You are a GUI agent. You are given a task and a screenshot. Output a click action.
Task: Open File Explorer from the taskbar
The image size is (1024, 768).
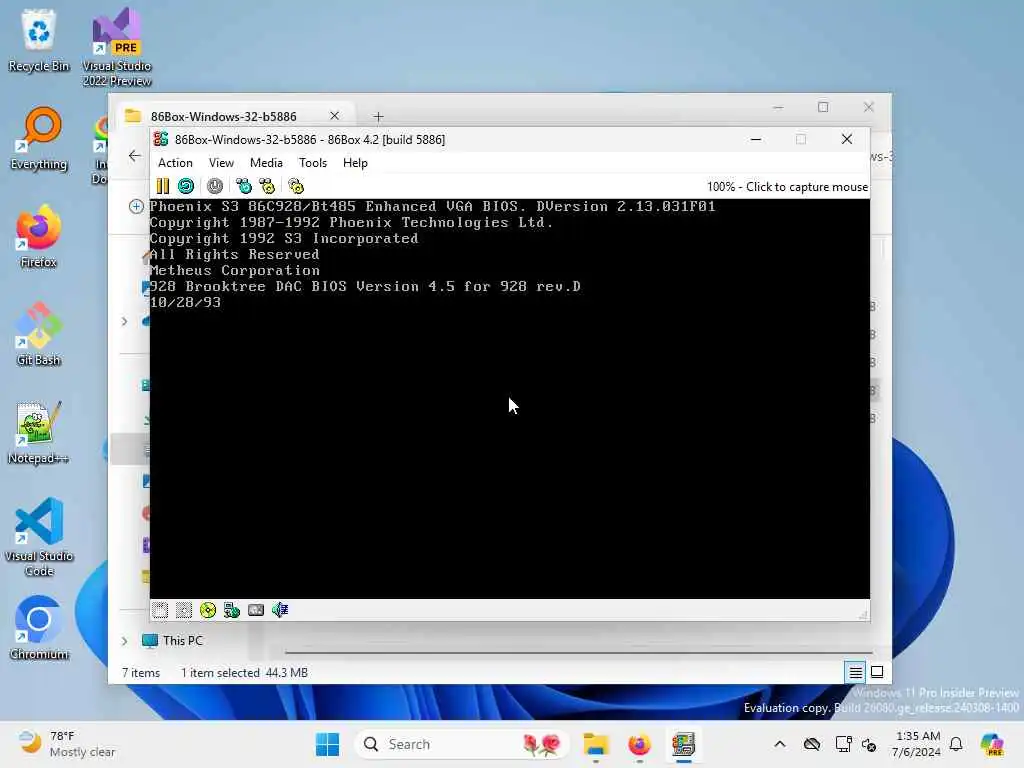(x=596, y=744)
